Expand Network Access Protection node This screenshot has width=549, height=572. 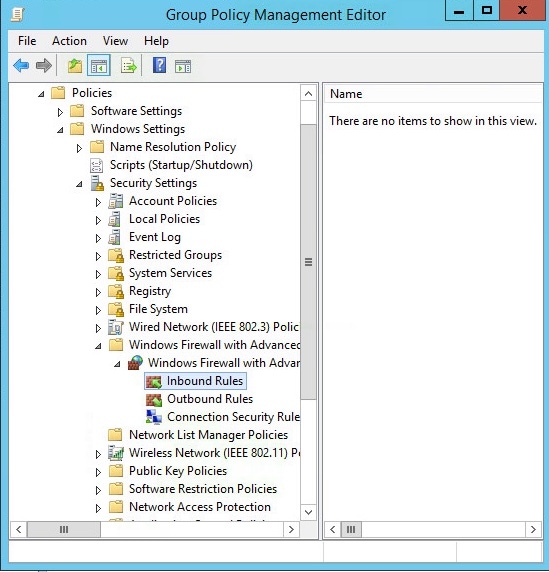click(98, 508)
